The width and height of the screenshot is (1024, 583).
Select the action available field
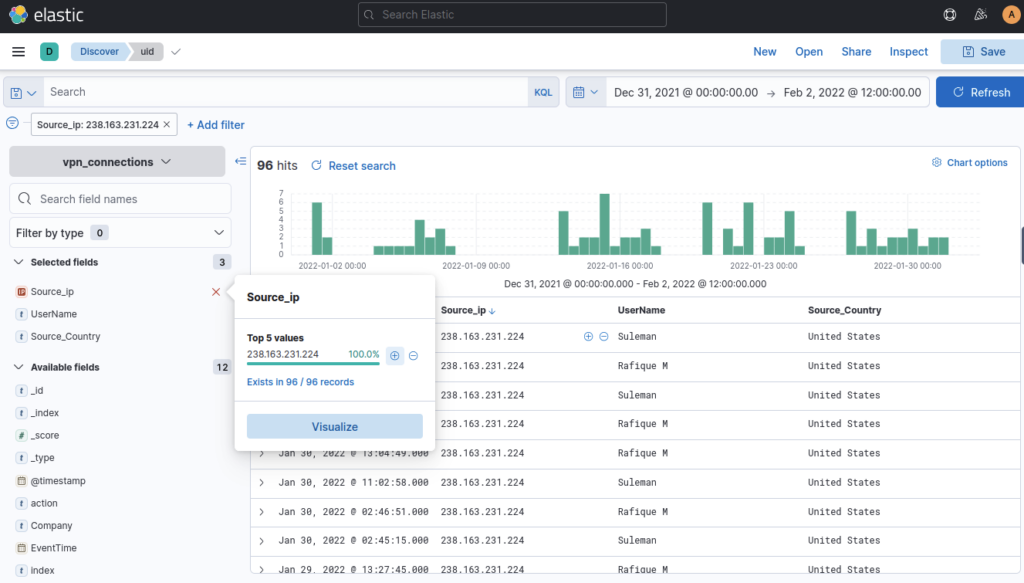click(44, 503)
